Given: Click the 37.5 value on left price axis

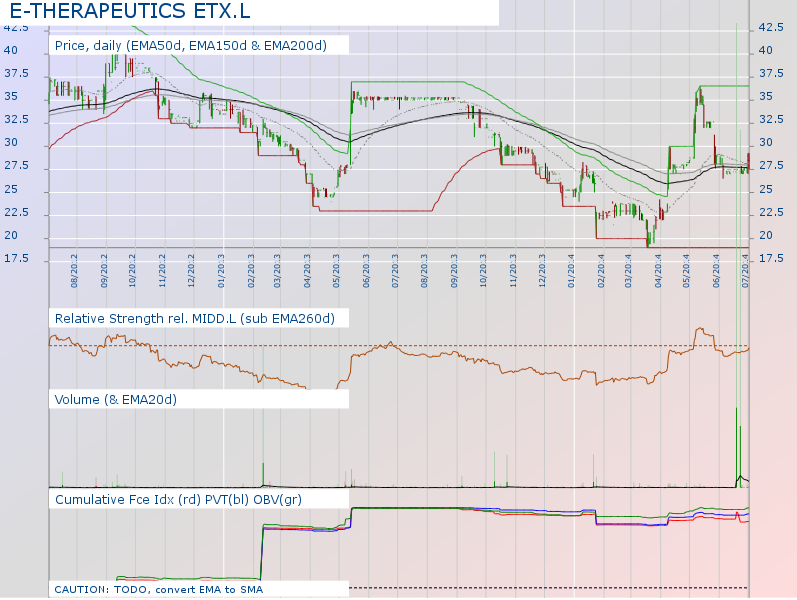Looking at the screenshot, I should pyautogui.click(x=17, y=74).
